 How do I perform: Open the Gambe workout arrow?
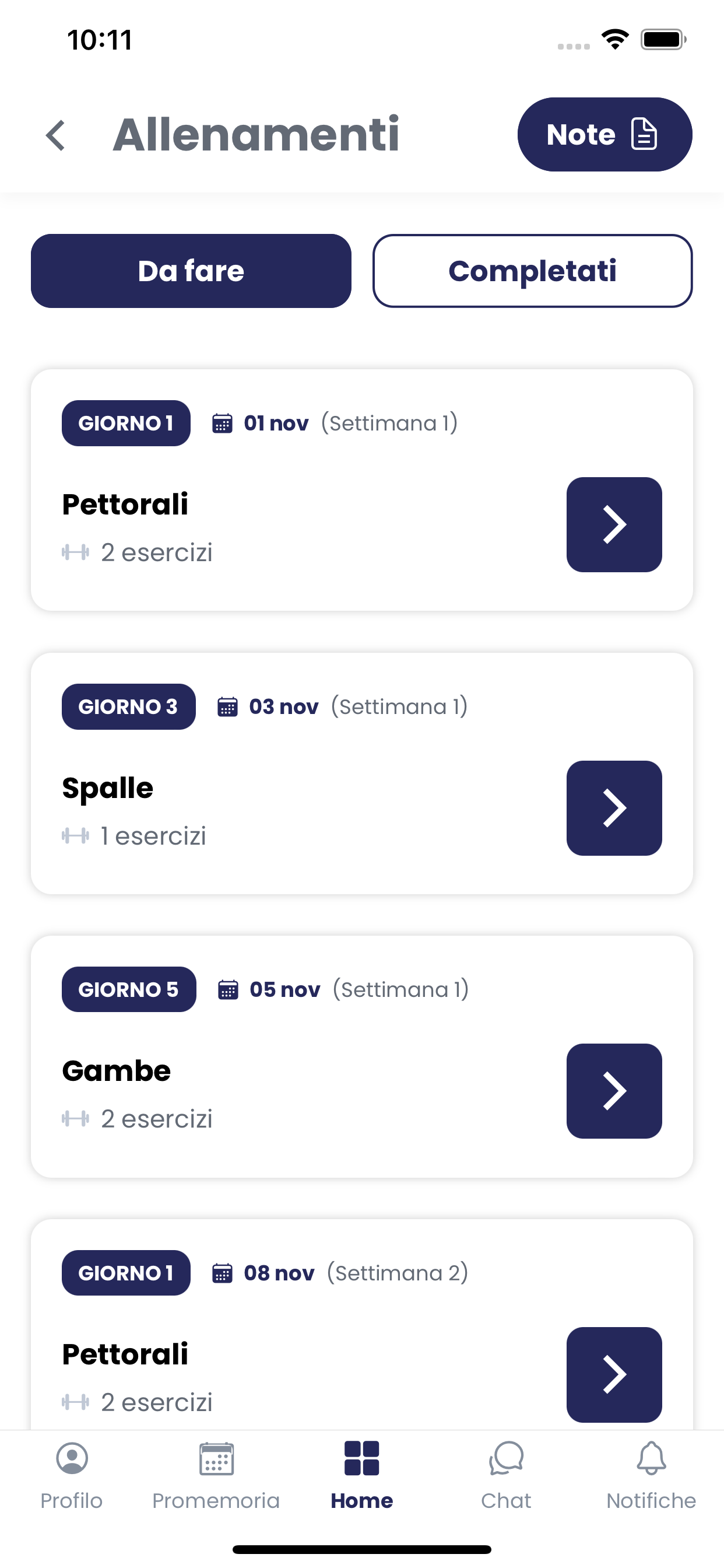(x=614, y=1091)
